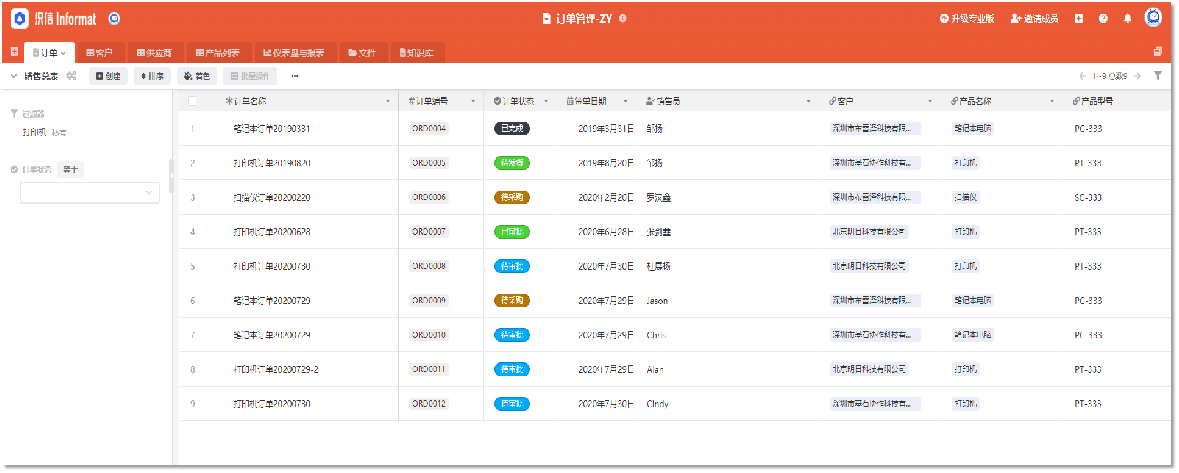Screen dimensions: 1179x473
Task: Click the plus-square icon in top header
Action: coord(1079,19)
